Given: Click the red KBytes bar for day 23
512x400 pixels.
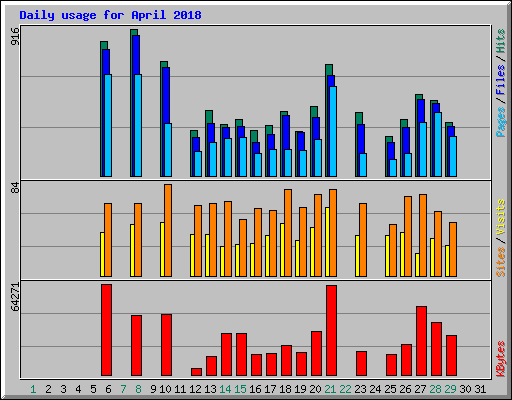Looking at the screenshot, I should pyautogui.click(x=361, y=363).
